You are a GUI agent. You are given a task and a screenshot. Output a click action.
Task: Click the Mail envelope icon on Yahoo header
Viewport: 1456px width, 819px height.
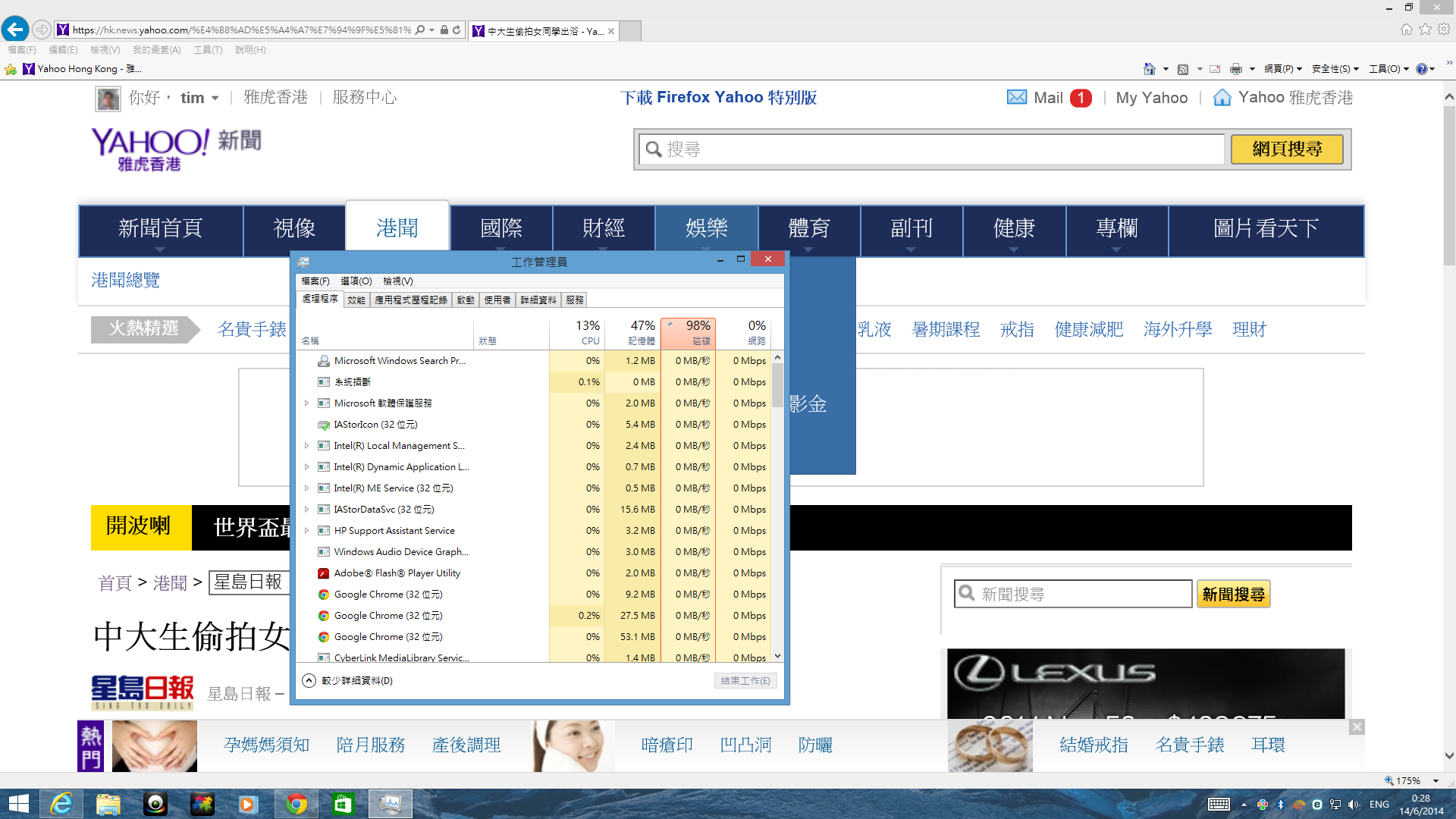[x=1017, y=97]
